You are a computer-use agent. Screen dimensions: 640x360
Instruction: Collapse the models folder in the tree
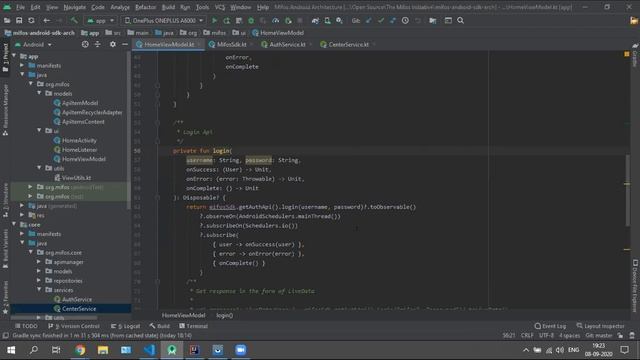pyautogui.click(x=40, y=93)
